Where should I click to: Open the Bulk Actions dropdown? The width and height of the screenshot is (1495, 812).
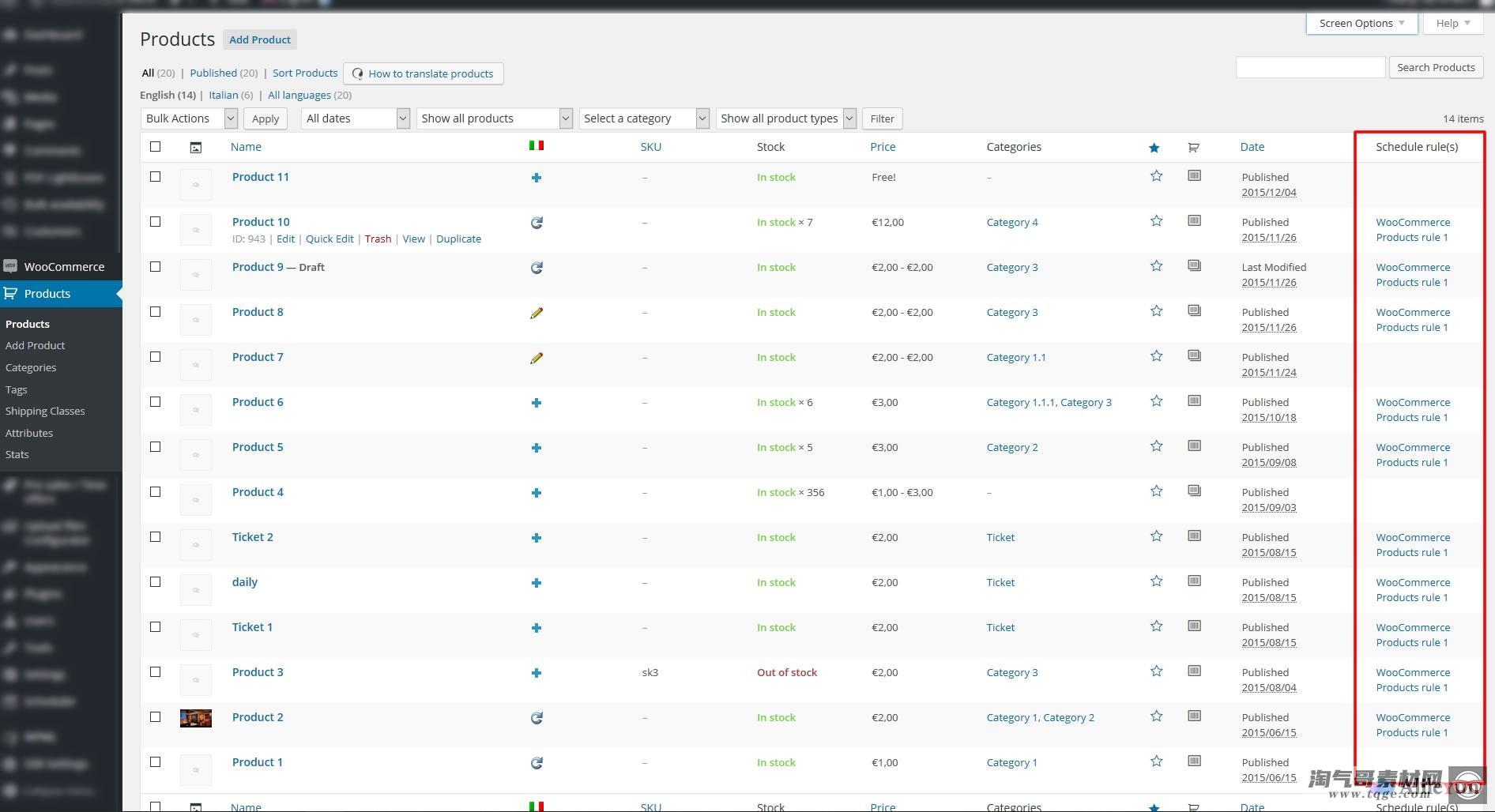coord(190,118)
